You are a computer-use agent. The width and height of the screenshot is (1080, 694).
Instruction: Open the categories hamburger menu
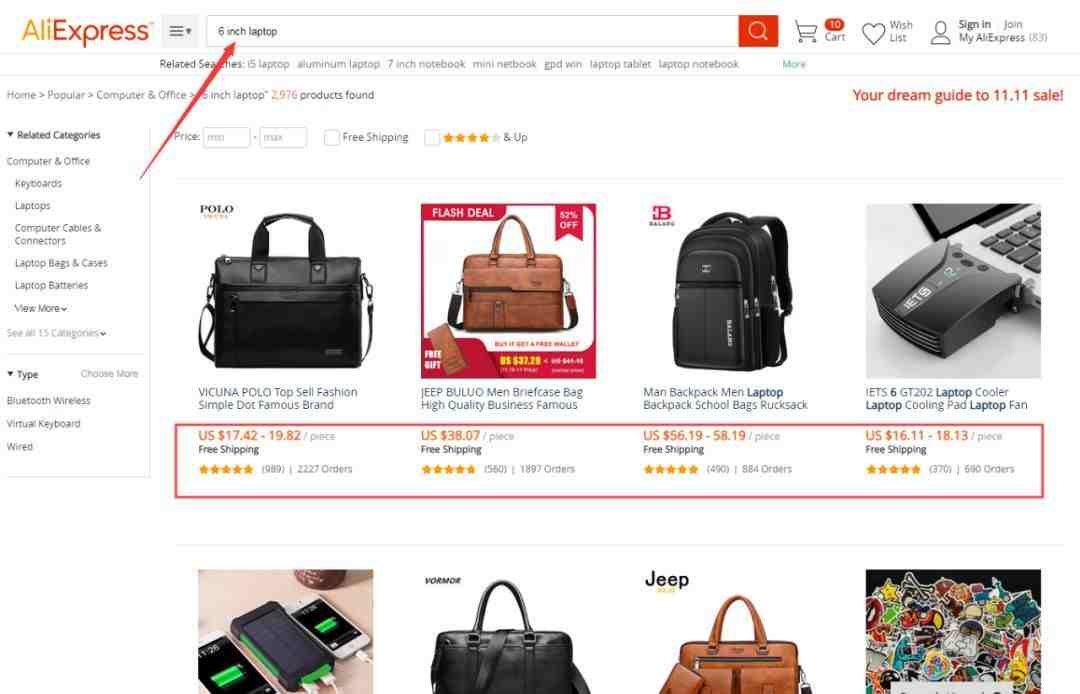click(x=180, y=31)
